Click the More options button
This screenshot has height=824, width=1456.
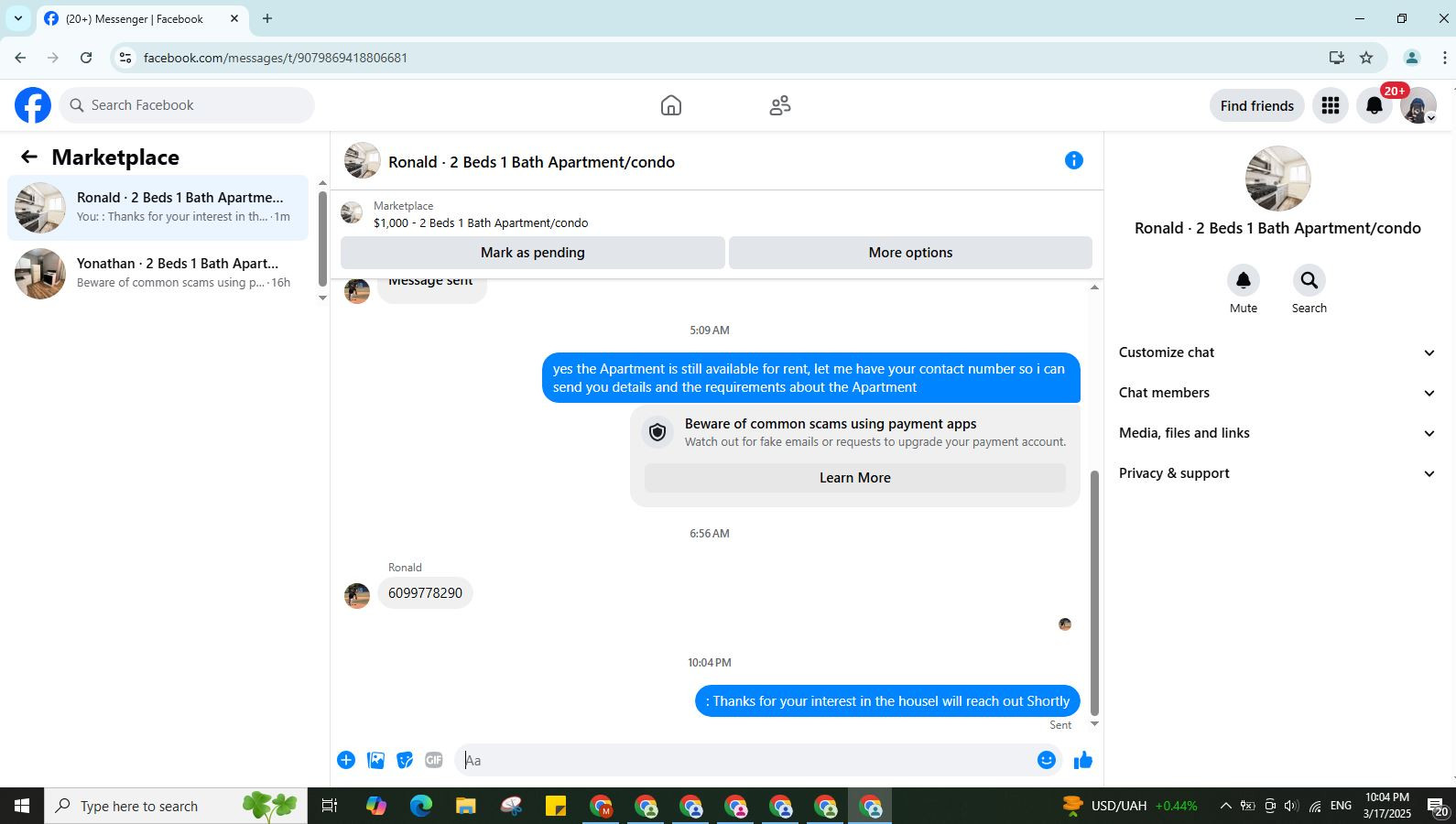click(910, 253)
